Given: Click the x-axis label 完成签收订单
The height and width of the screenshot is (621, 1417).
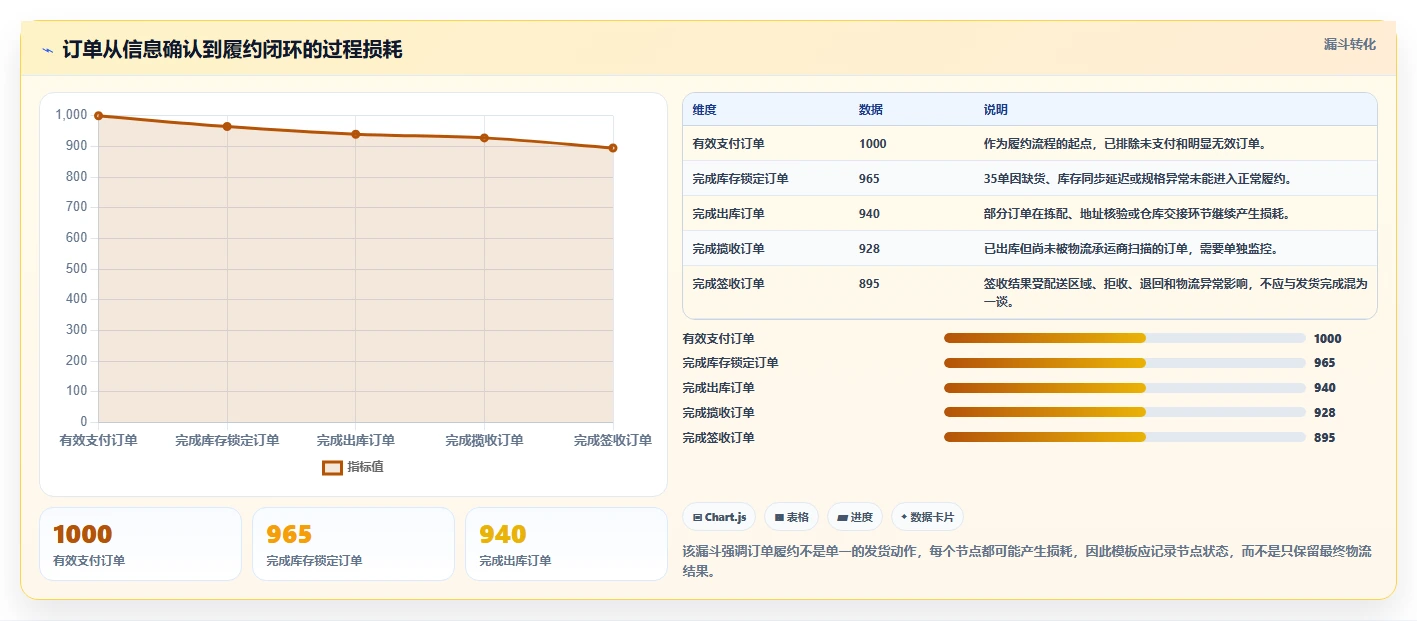Looking at the screenshot, I should [613, 441].
